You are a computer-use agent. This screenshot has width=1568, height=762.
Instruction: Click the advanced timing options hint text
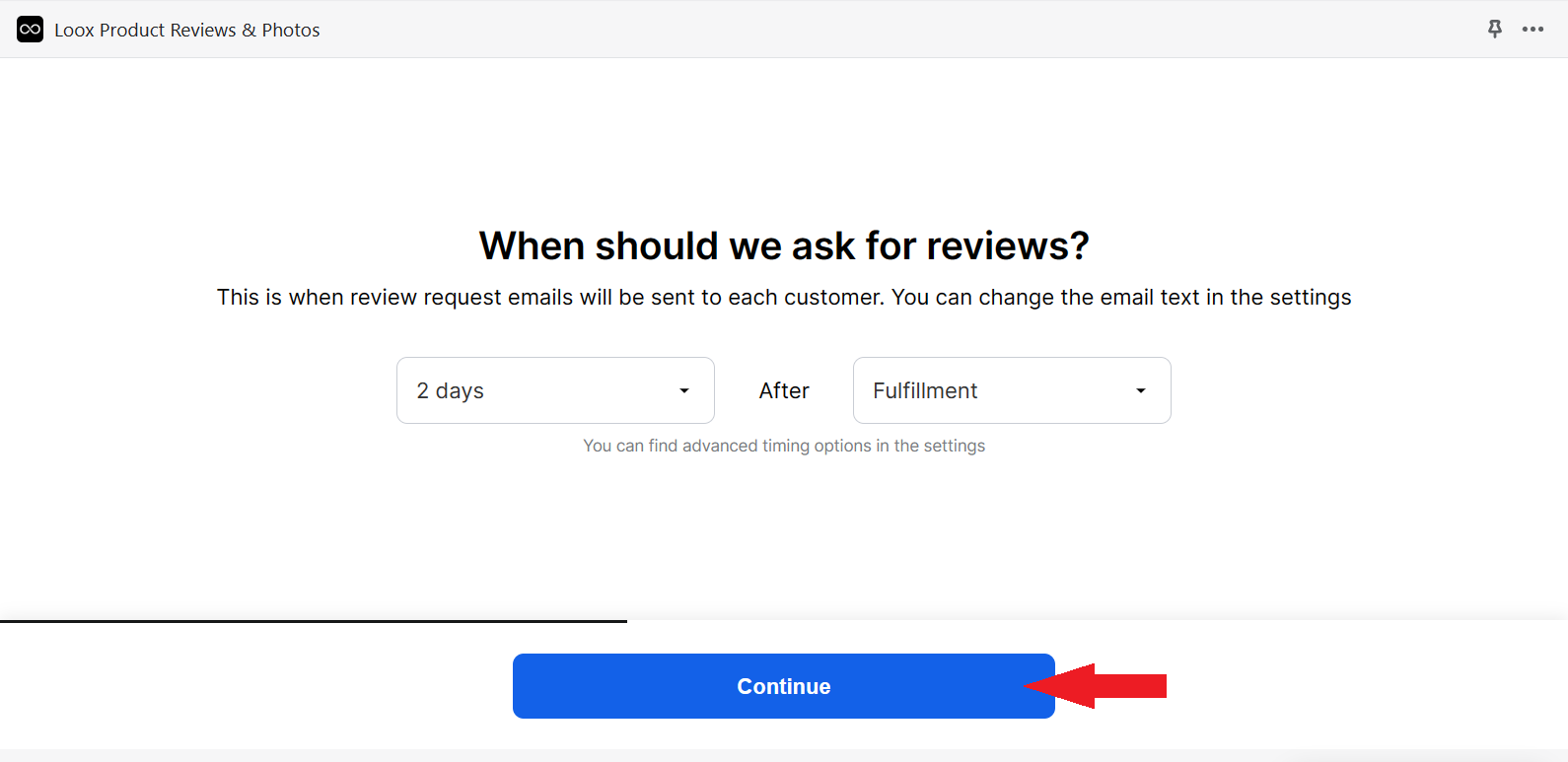[784, 446]
